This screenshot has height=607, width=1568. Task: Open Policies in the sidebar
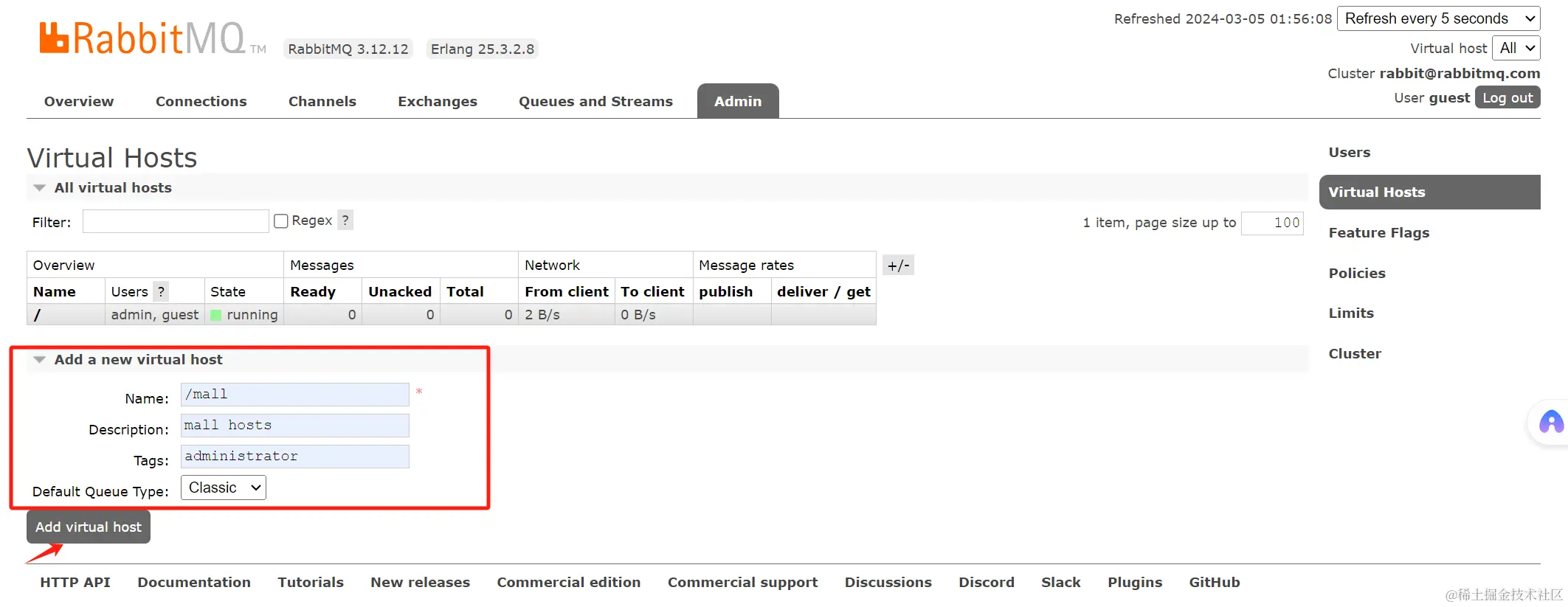(x=1357, y=273)
